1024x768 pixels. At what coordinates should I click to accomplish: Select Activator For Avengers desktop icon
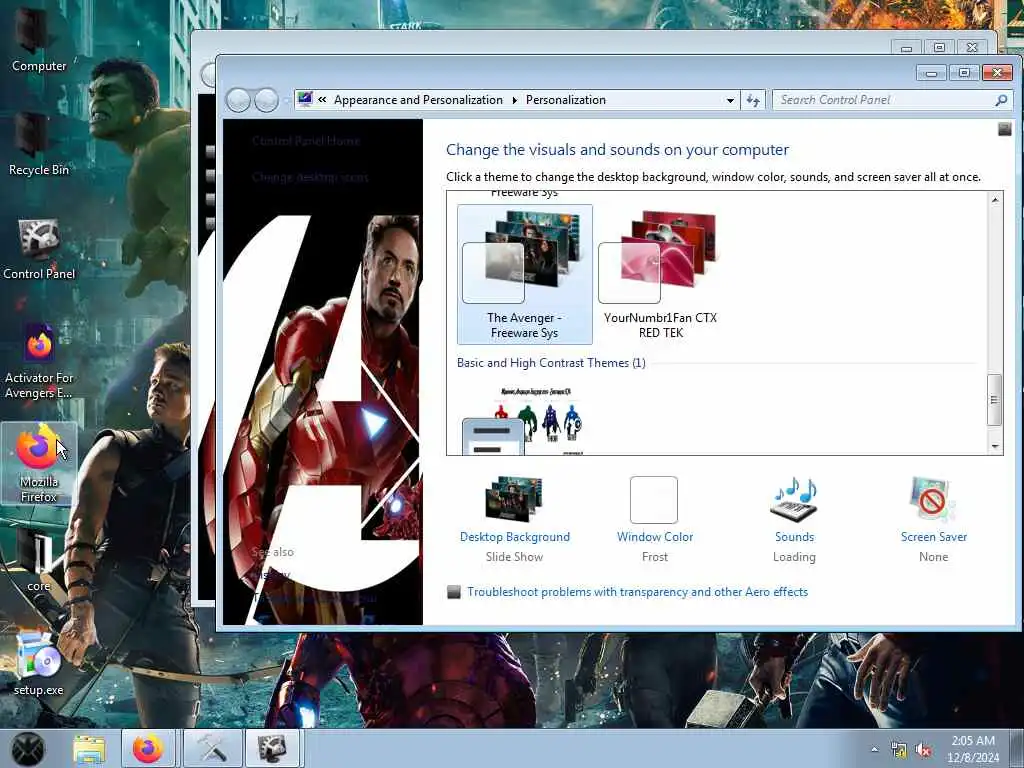click(39, 360)
